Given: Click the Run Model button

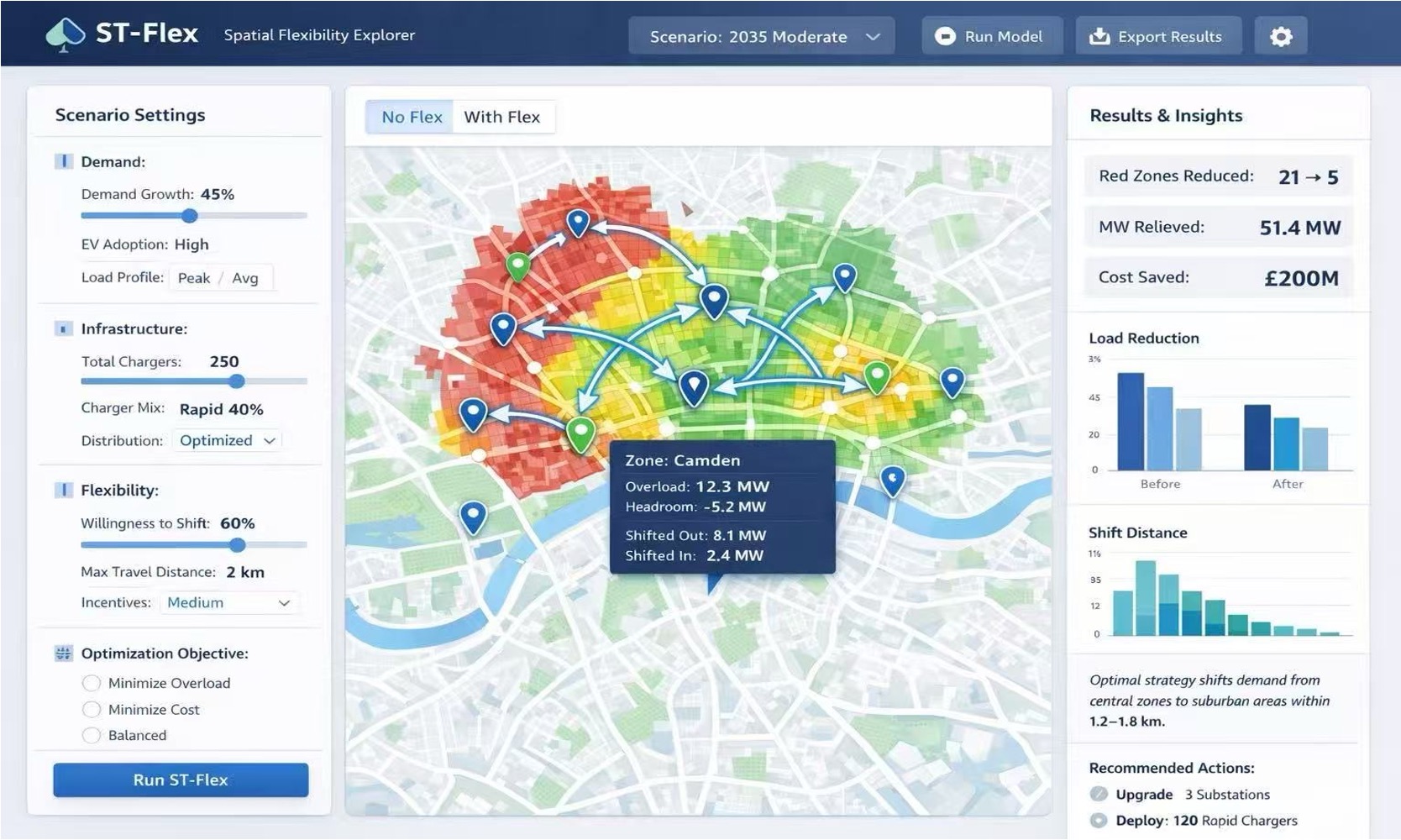Looking at the screenshot, I should [991, 36].
